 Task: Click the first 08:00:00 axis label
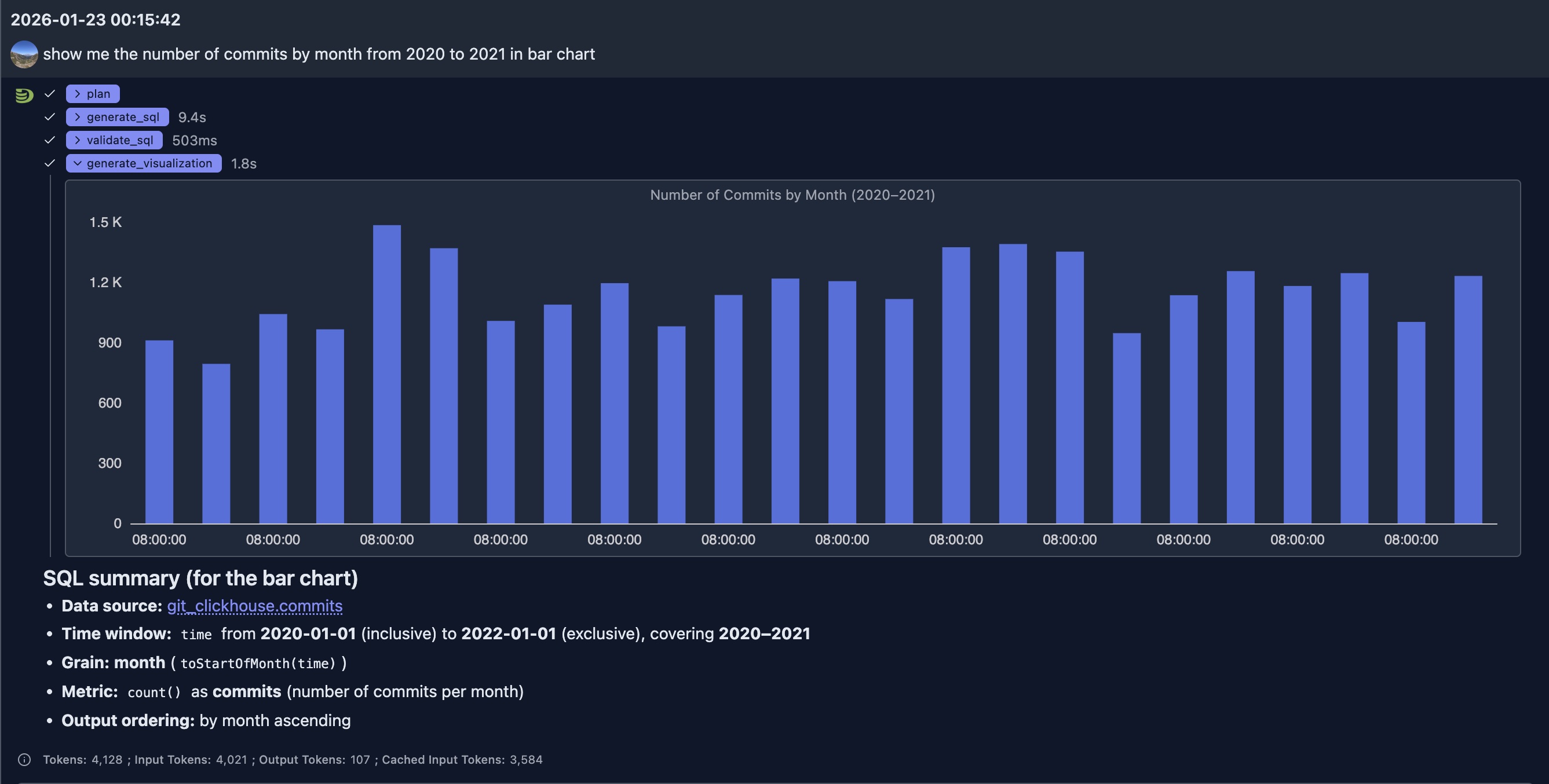coord(159,539)
